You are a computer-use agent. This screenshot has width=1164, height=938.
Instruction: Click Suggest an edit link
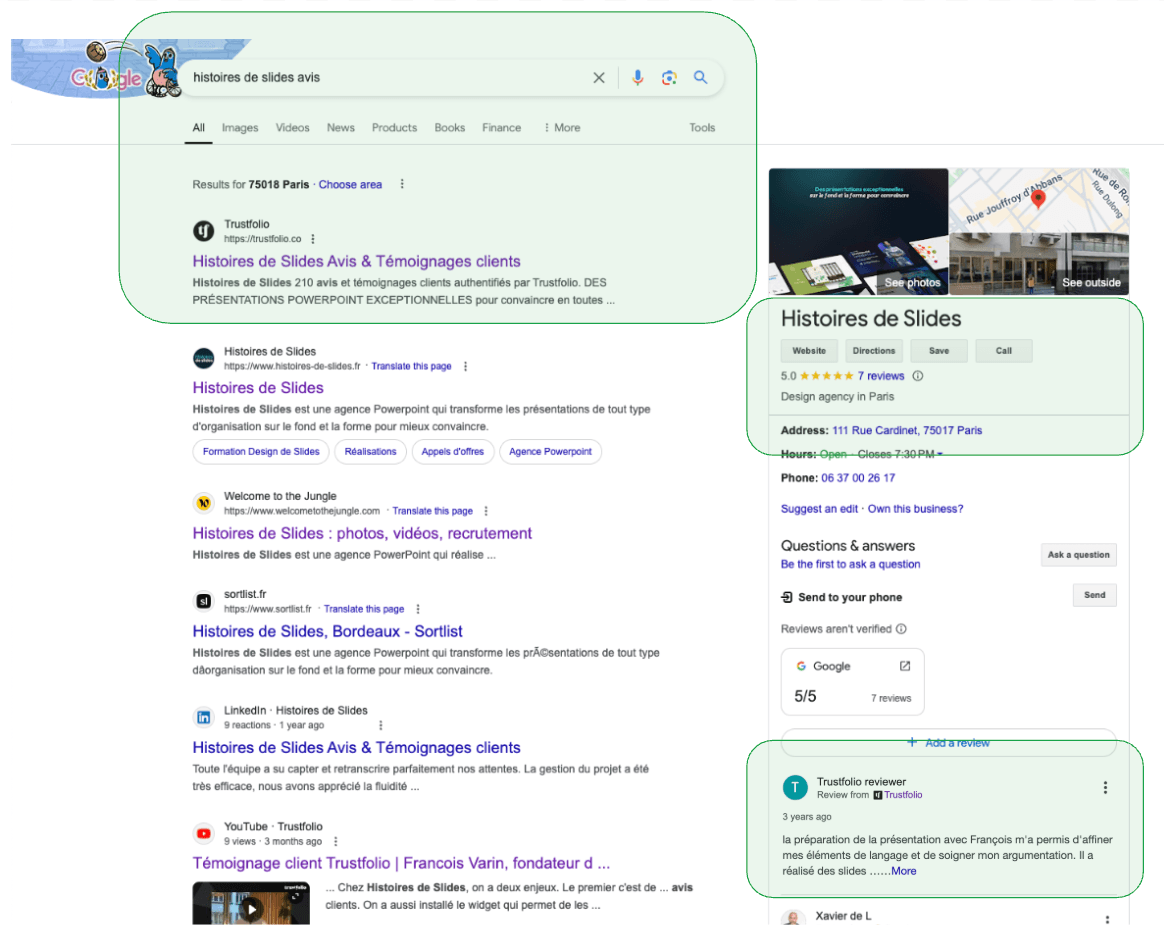[819, 508]
